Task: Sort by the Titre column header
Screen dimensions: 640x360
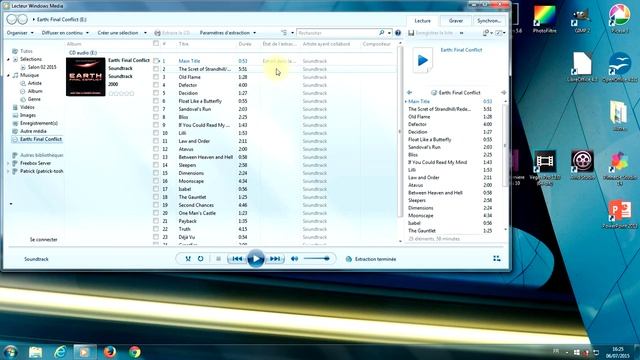Action: 183,44
